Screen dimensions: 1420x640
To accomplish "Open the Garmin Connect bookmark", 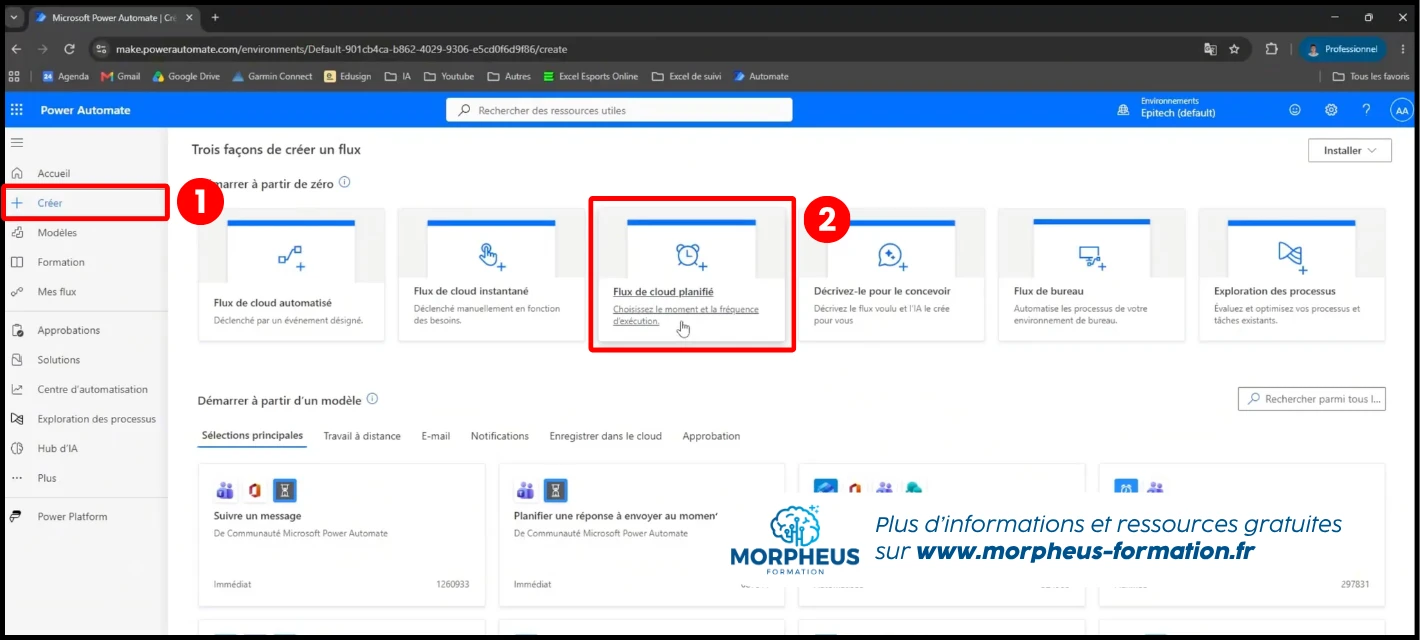I will click(x=272, y=76).
